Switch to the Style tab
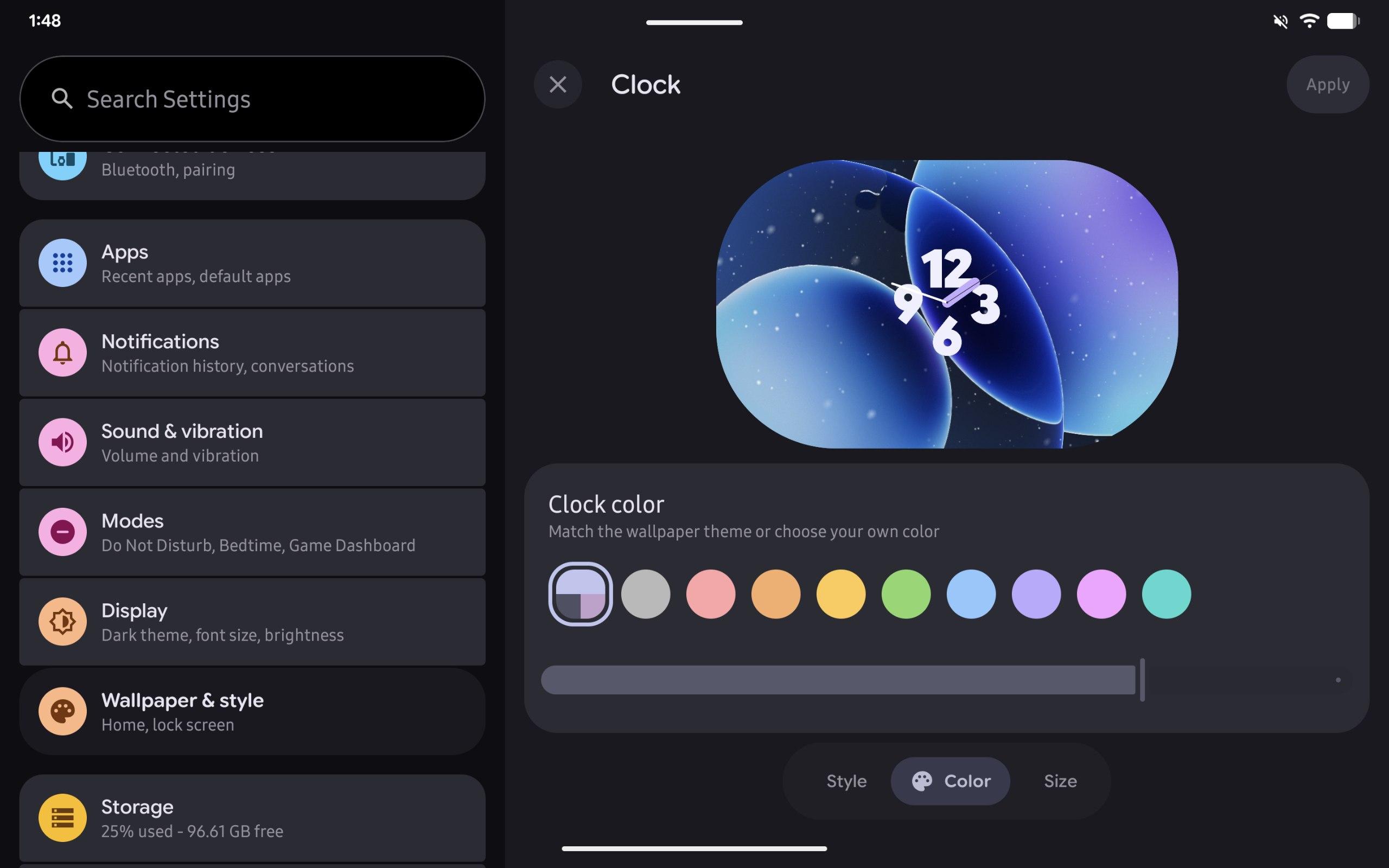Viewport: 1389px width, 868px height. click(846, 781)
